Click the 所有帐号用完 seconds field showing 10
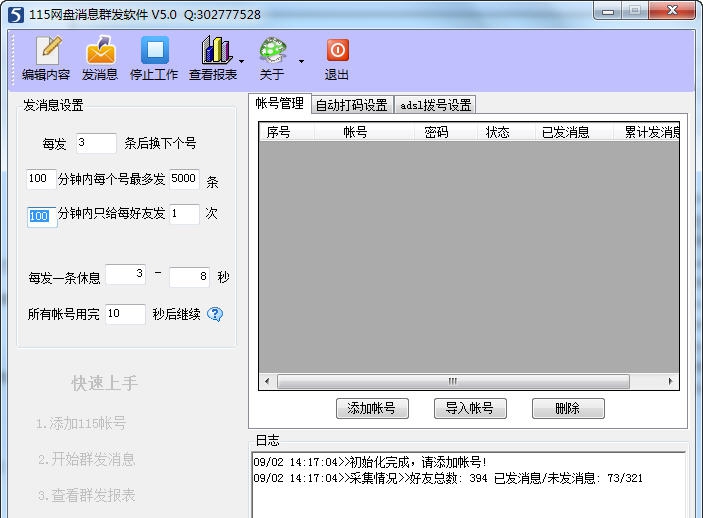Viewport: 703px width, 518px height. [125, 314]
